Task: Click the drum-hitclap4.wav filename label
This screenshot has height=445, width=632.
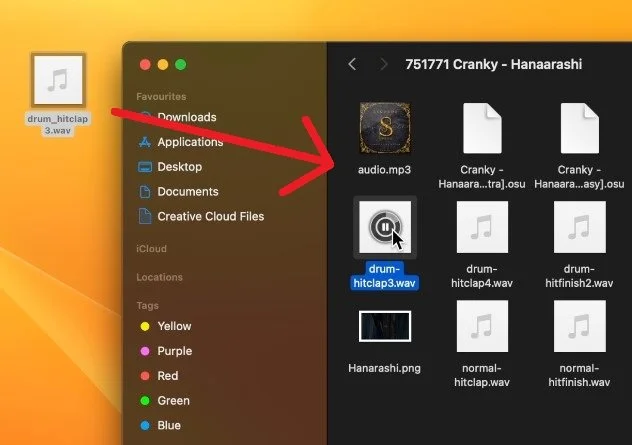Action: coord(482,276)
